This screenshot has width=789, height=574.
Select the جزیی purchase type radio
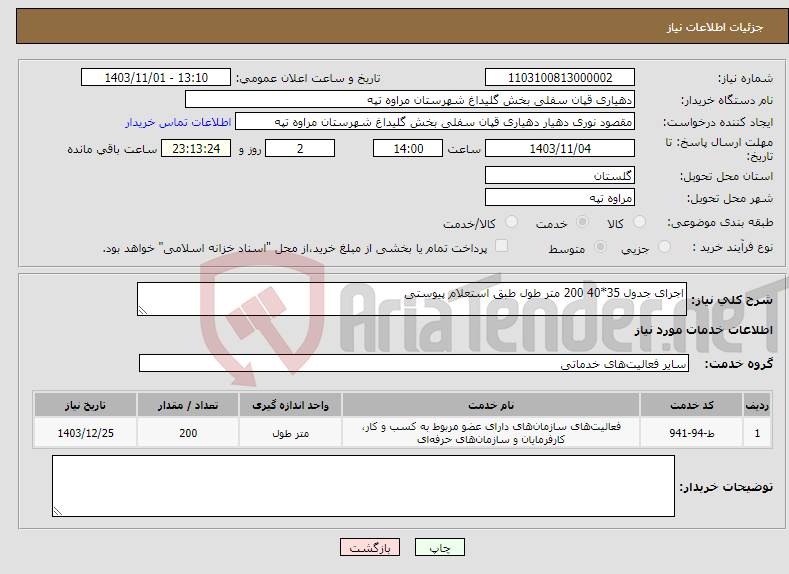[664, 247]
